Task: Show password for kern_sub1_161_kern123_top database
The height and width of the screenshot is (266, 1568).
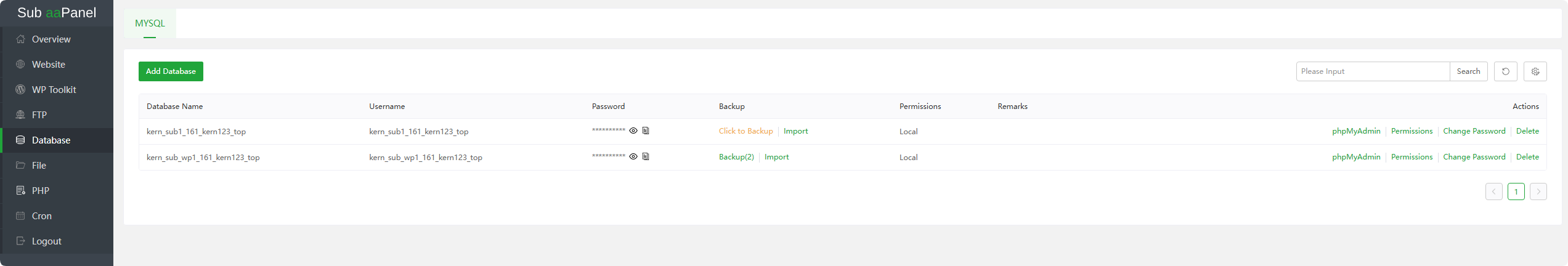Action: [633, 131]
